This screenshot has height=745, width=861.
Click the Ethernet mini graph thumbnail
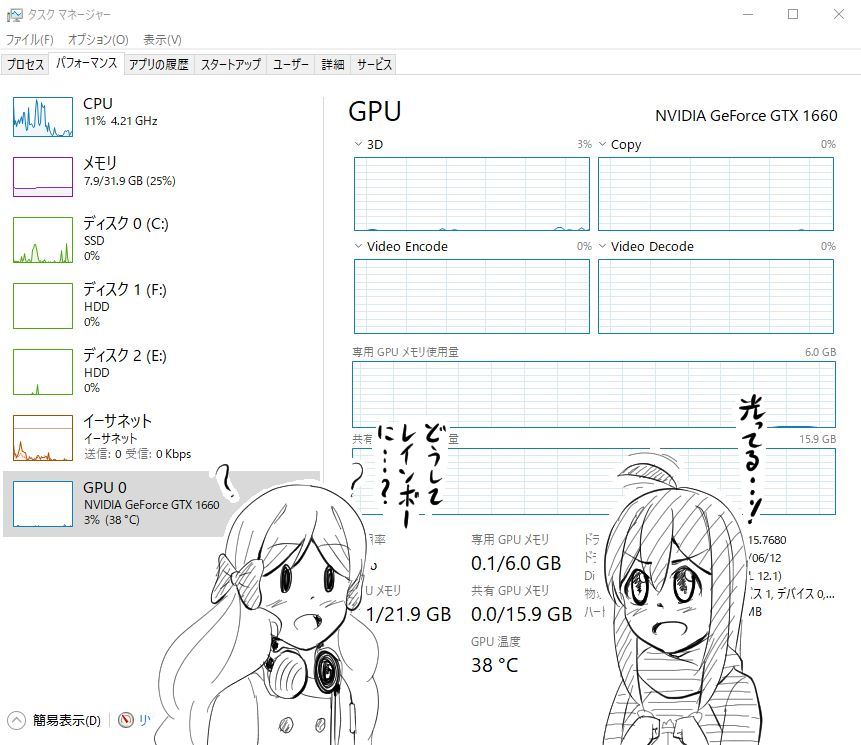click(x=43, y=438)
